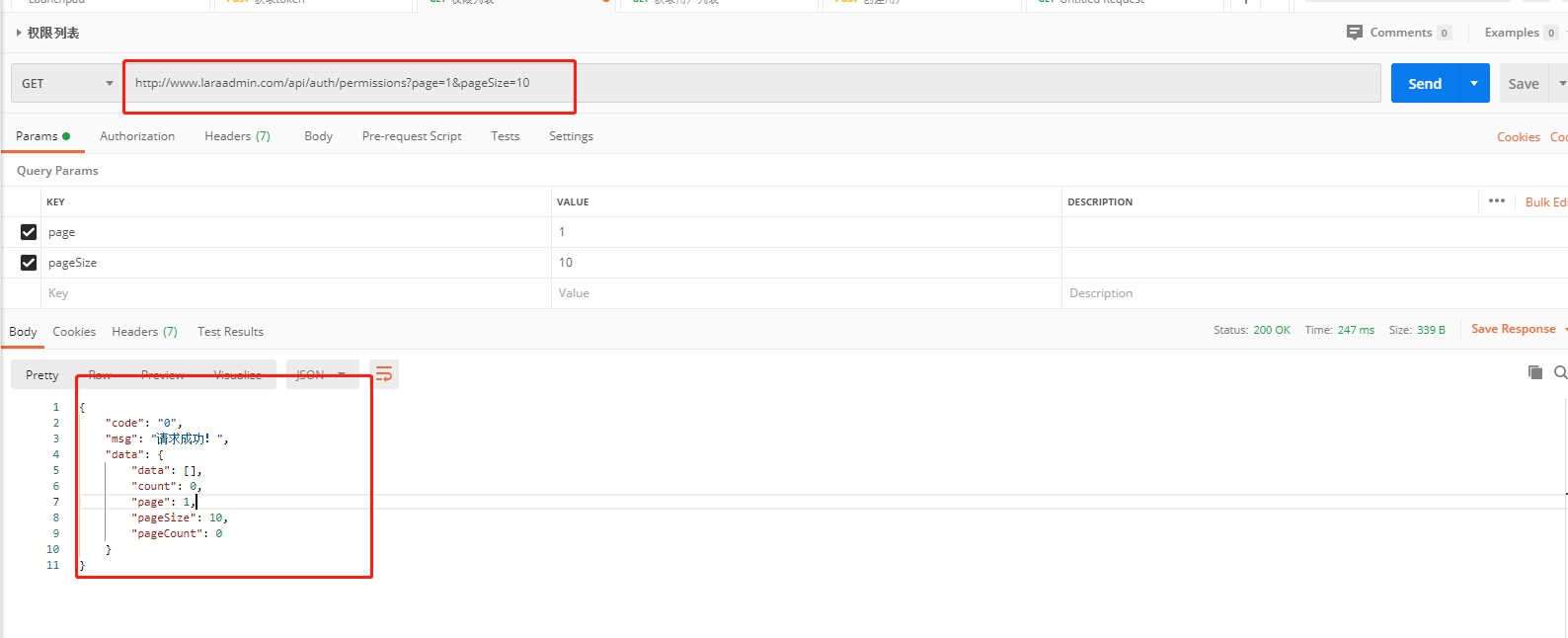Open the Send button dropdown arrow

tap(1474, 84)
